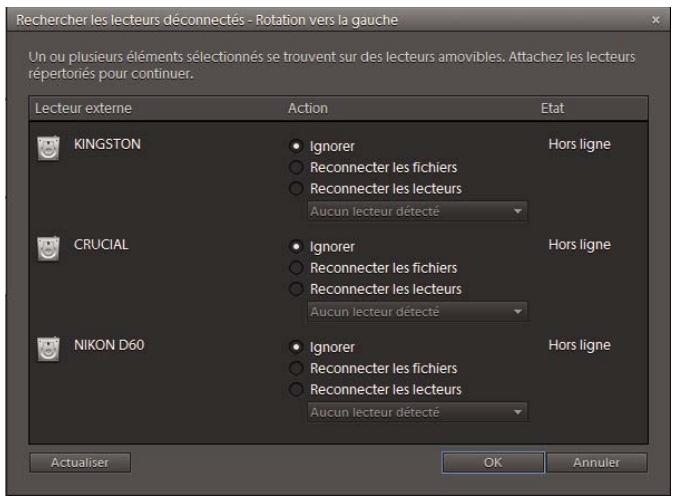The width and height of the screenshot is (678, 498).
Task: Click the NIKON D60 drive name
Action: [x=109, y=345]
